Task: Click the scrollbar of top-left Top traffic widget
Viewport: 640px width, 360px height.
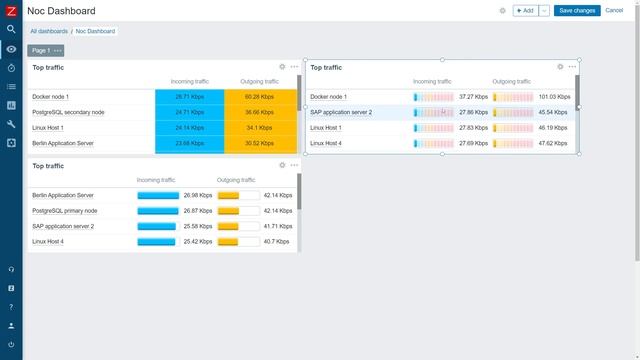Action: pyautogui.click(x=299, y=93)
